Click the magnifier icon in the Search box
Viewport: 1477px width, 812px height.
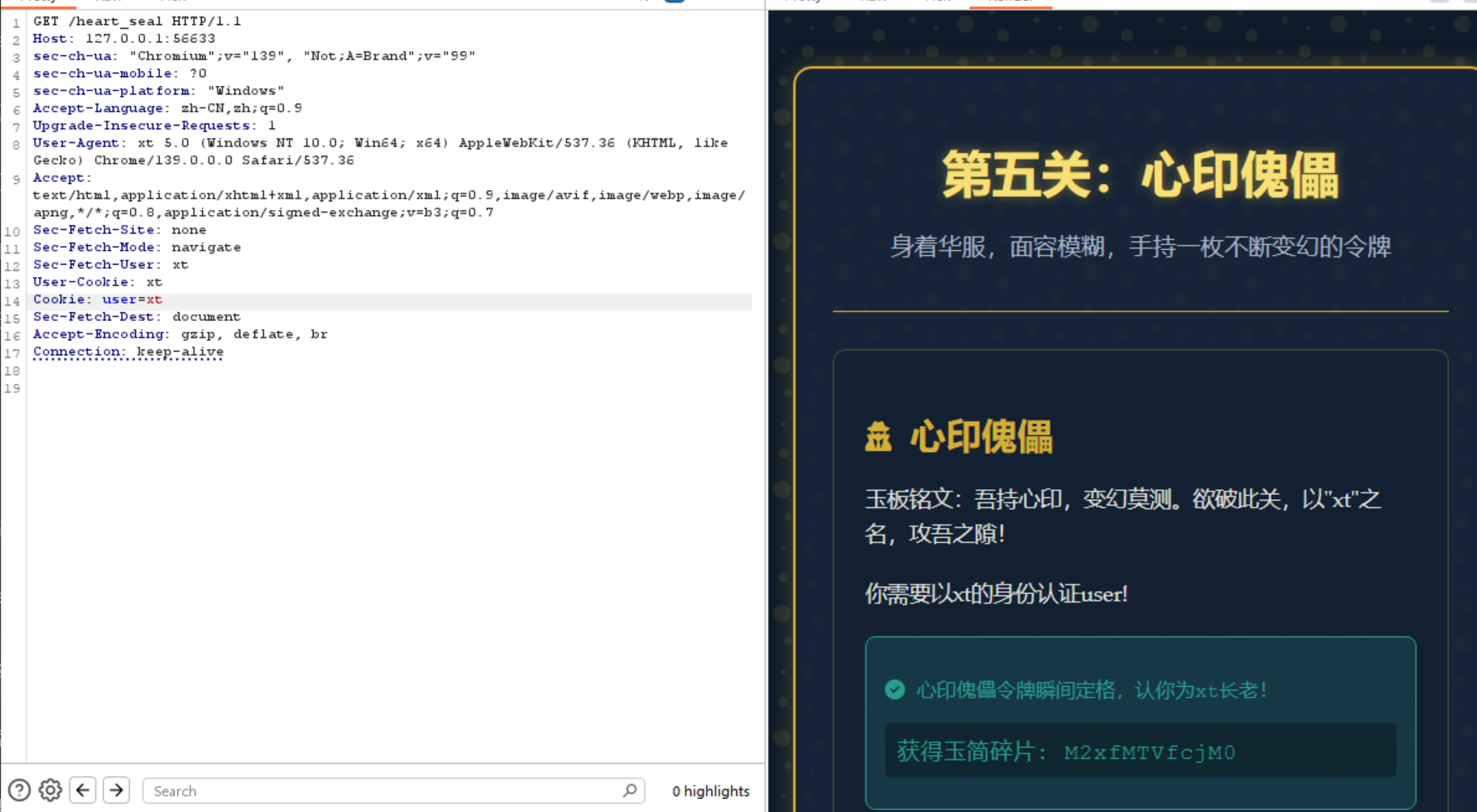[x=629, y=790]
